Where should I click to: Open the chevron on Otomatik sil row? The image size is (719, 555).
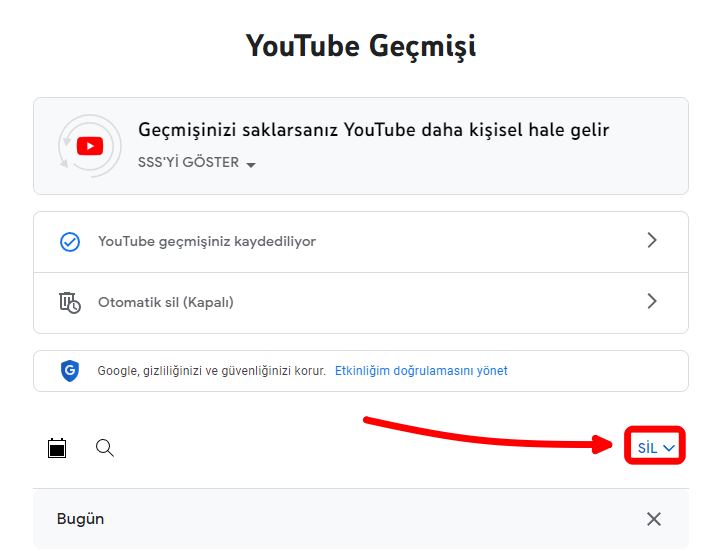pyautogui.click(x=652, y=301)
